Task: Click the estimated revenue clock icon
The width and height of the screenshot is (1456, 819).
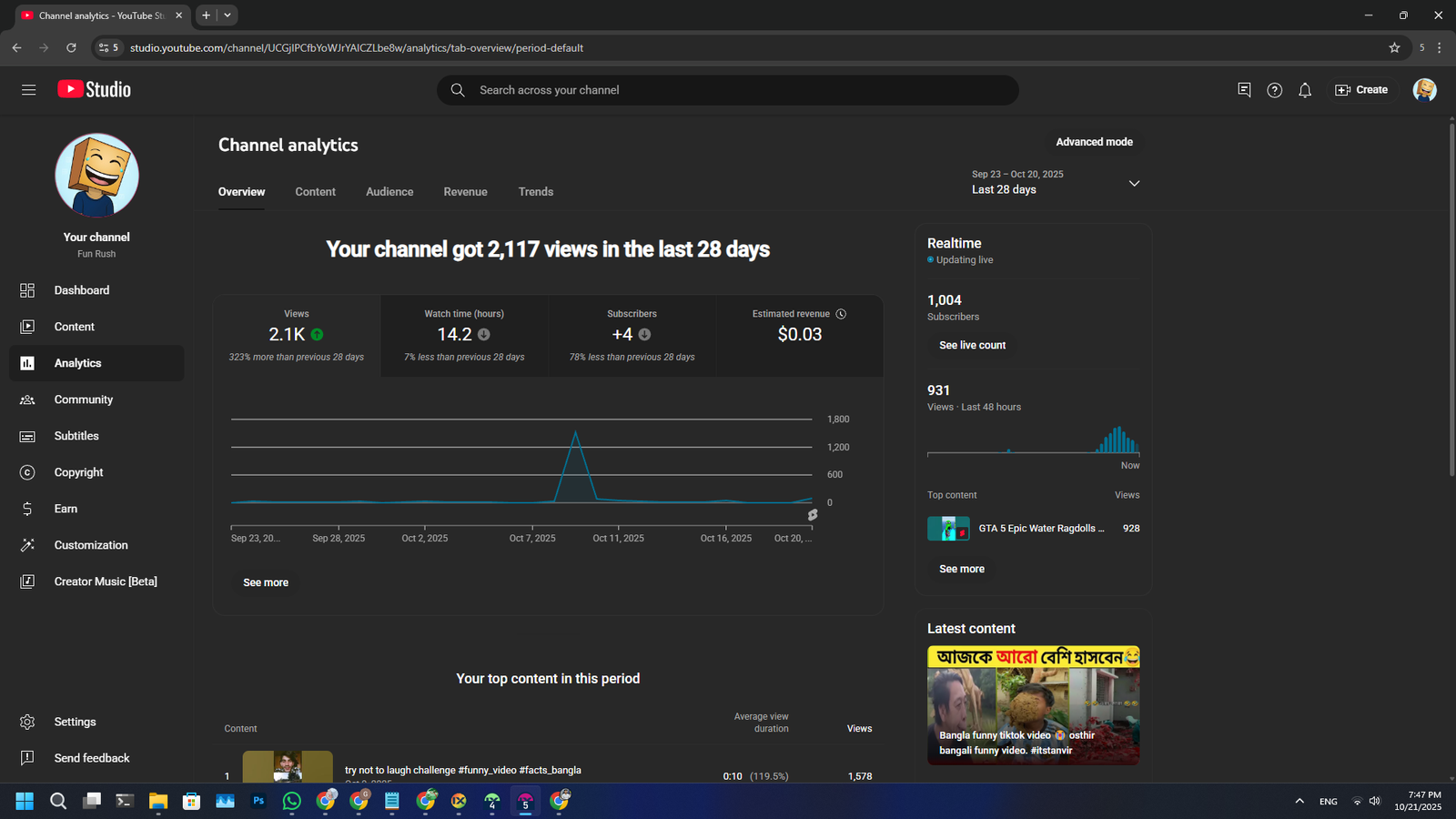Action: pos(841,314)
